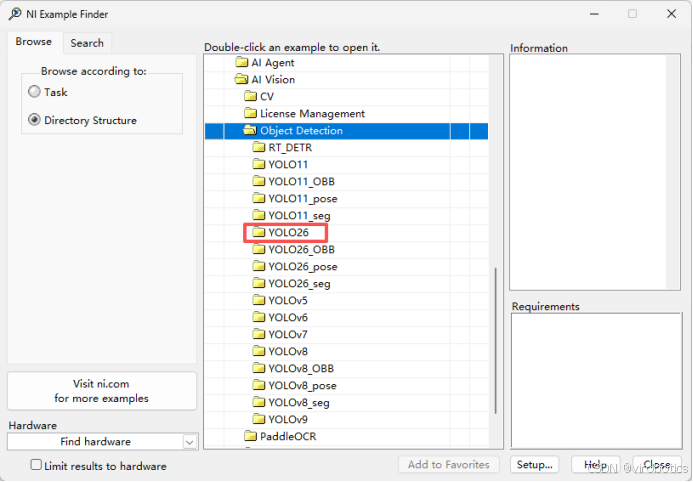Click the Object Detection folder icon

[250, 130]
